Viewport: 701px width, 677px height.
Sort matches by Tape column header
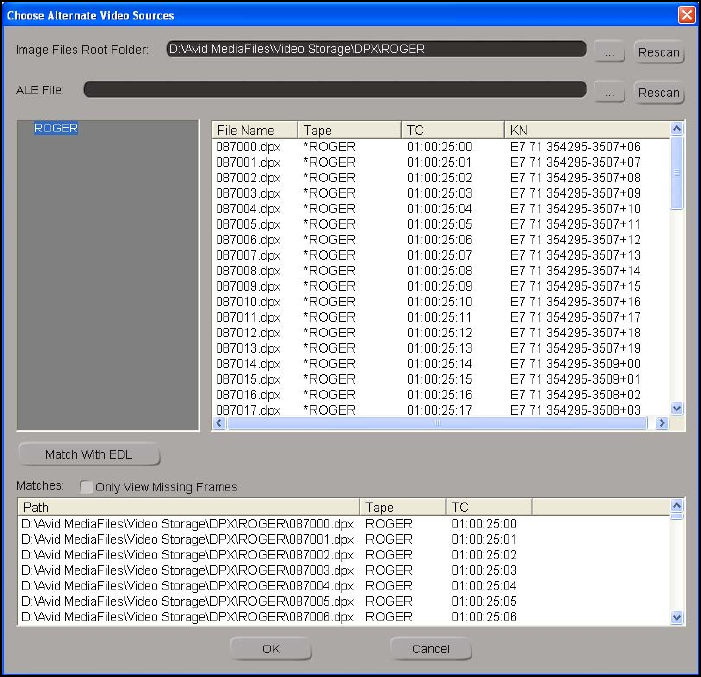tap(403, 507)
